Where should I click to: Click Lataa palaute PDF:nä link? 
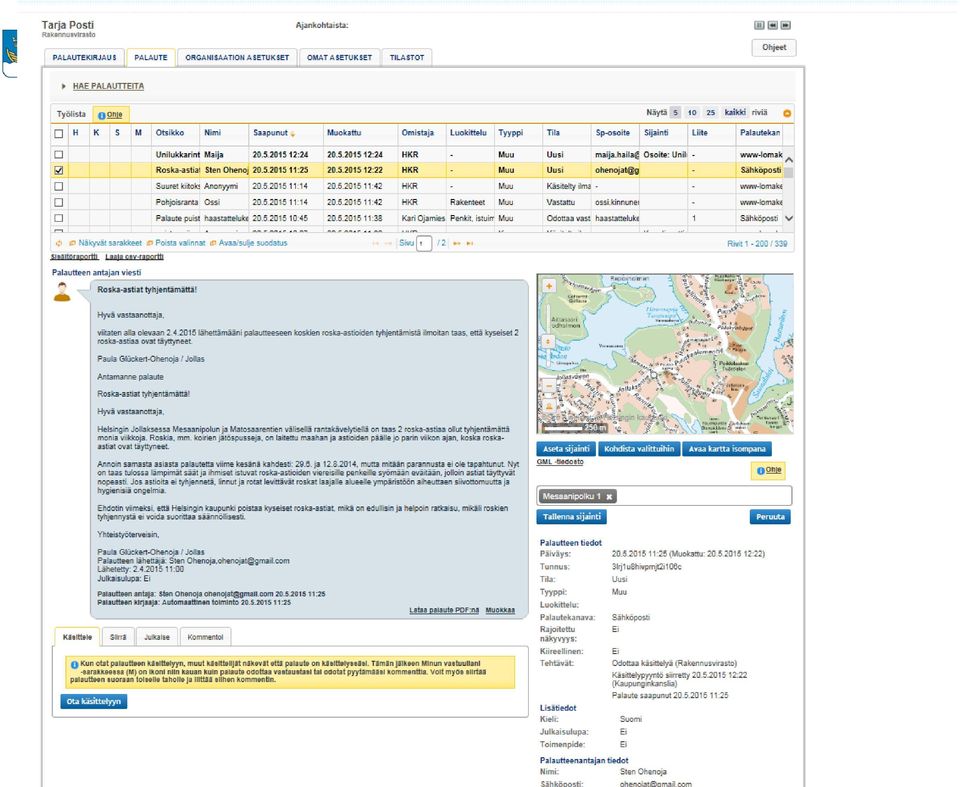point(444,610)
